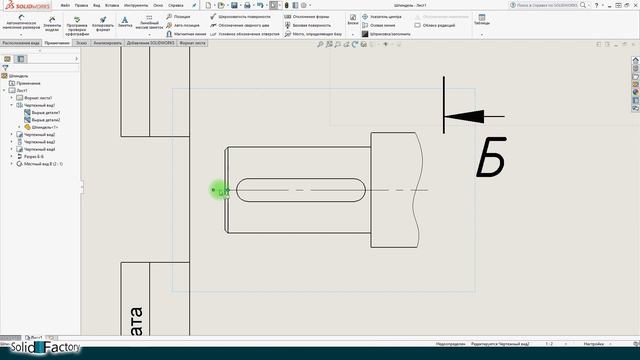Open the Файл menu
Image resolution: width=640 pixels, height=360 pixels.
(65, 5)
